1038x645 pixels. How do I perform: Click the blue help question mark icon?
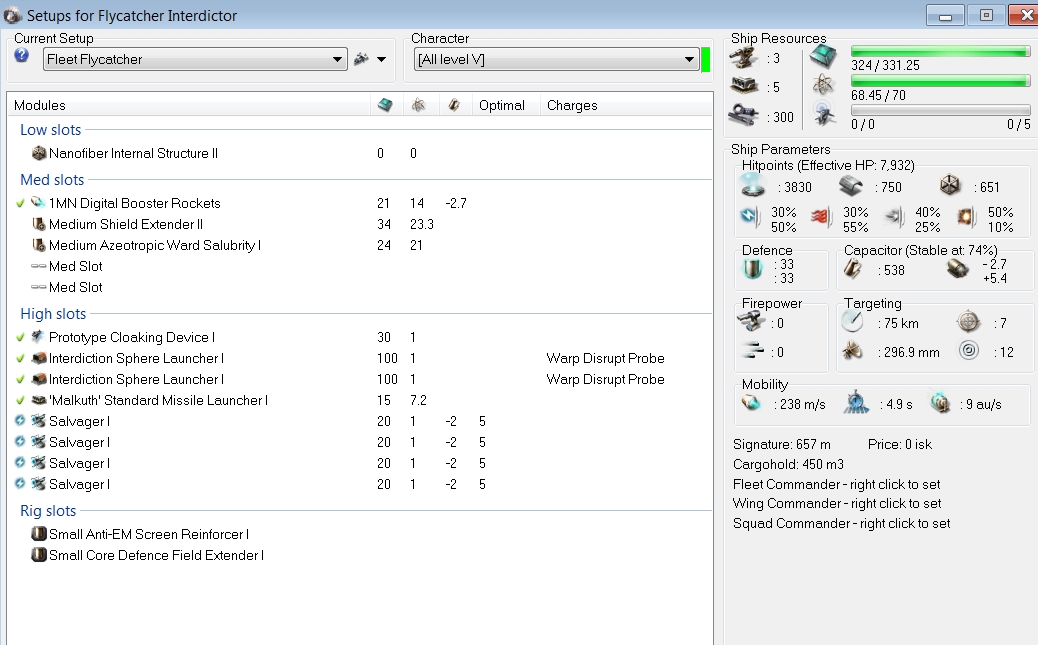tap(21, 55)
